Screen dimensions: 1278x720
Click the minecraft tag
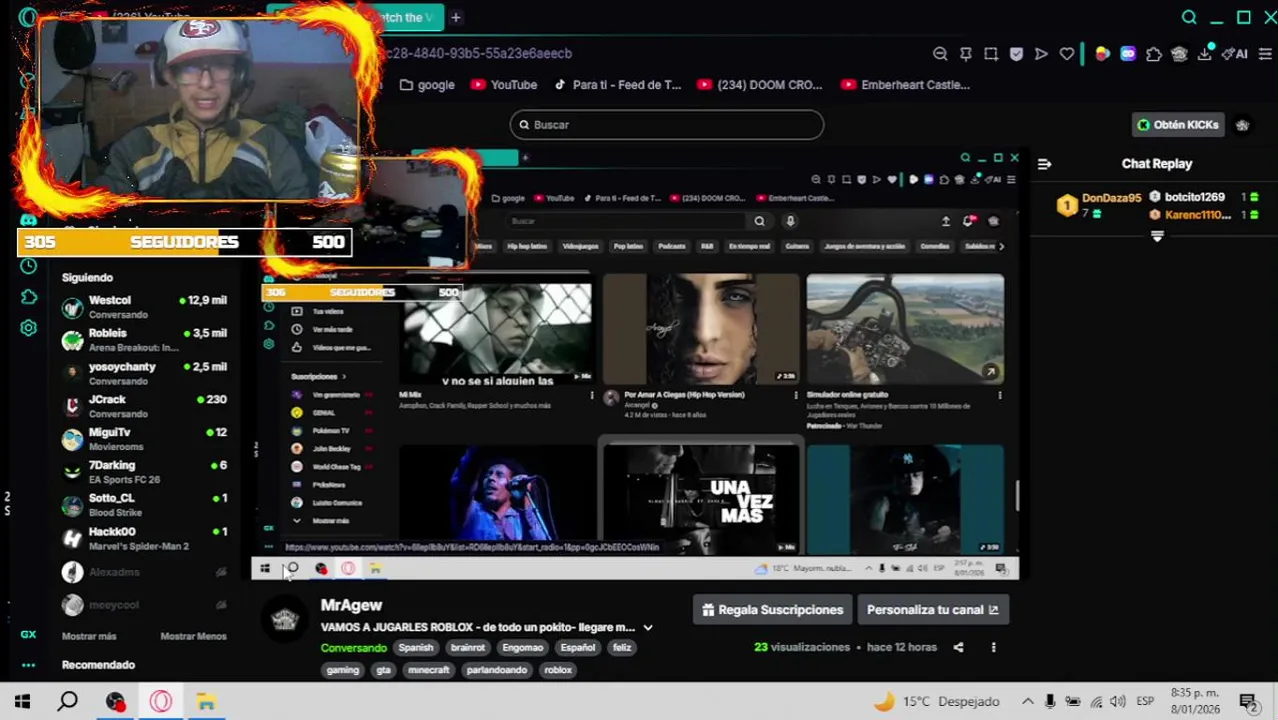point(428,670)
